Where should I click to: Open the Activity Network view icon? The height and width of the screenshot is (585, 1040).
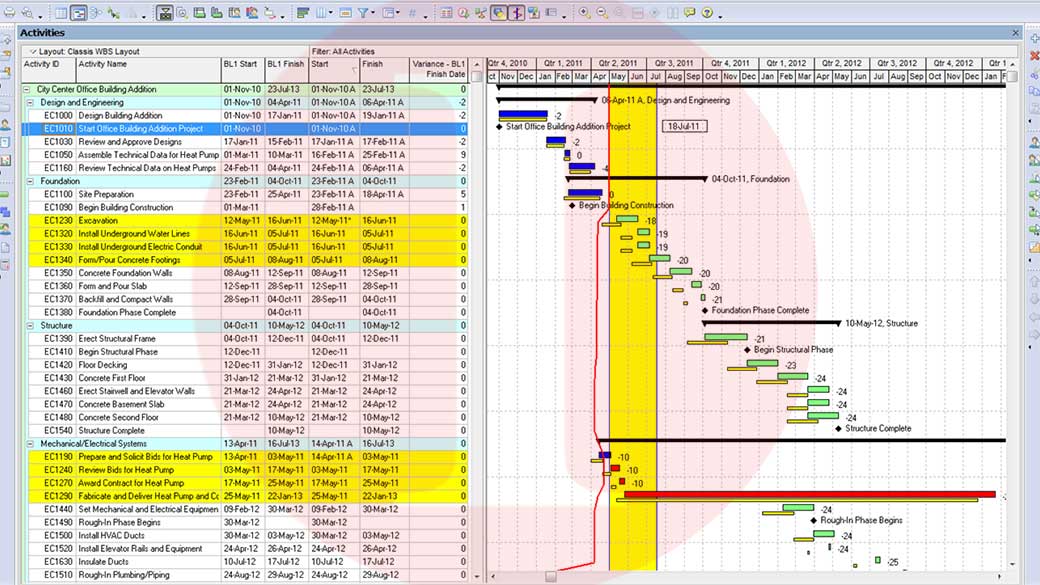96,13
